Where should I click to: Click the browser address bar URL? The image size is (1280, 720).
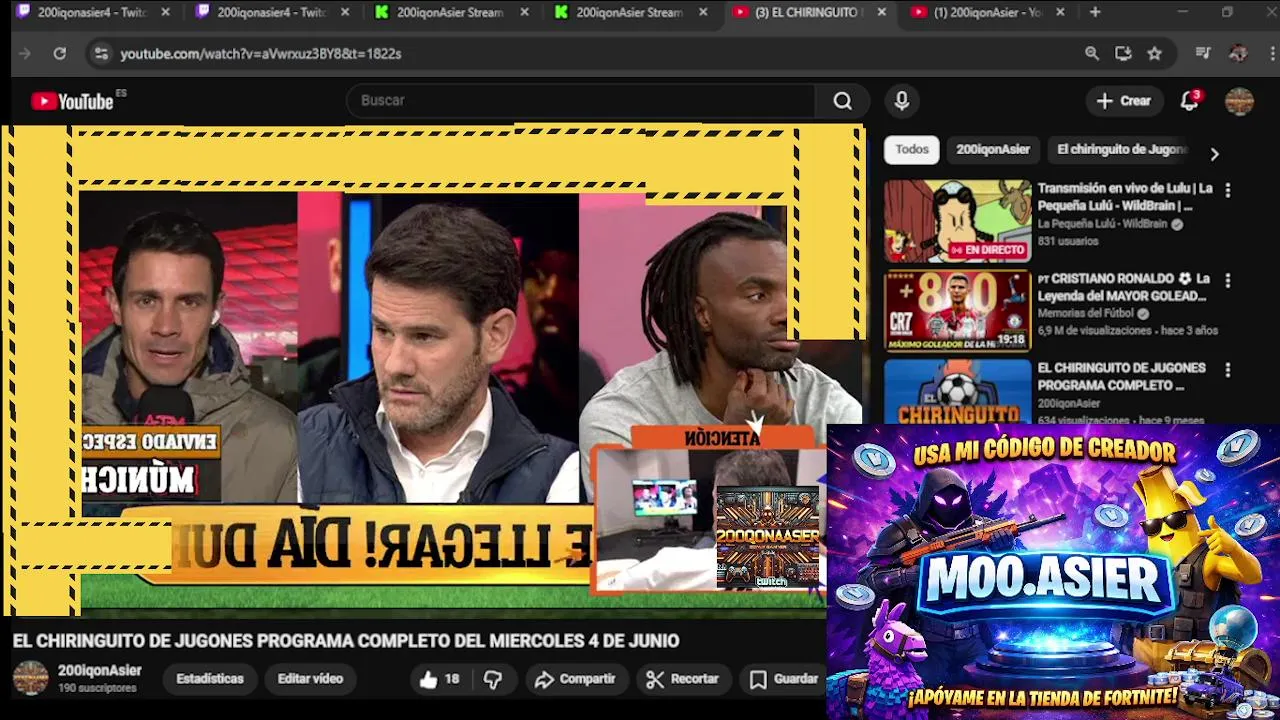coord(261,53)
